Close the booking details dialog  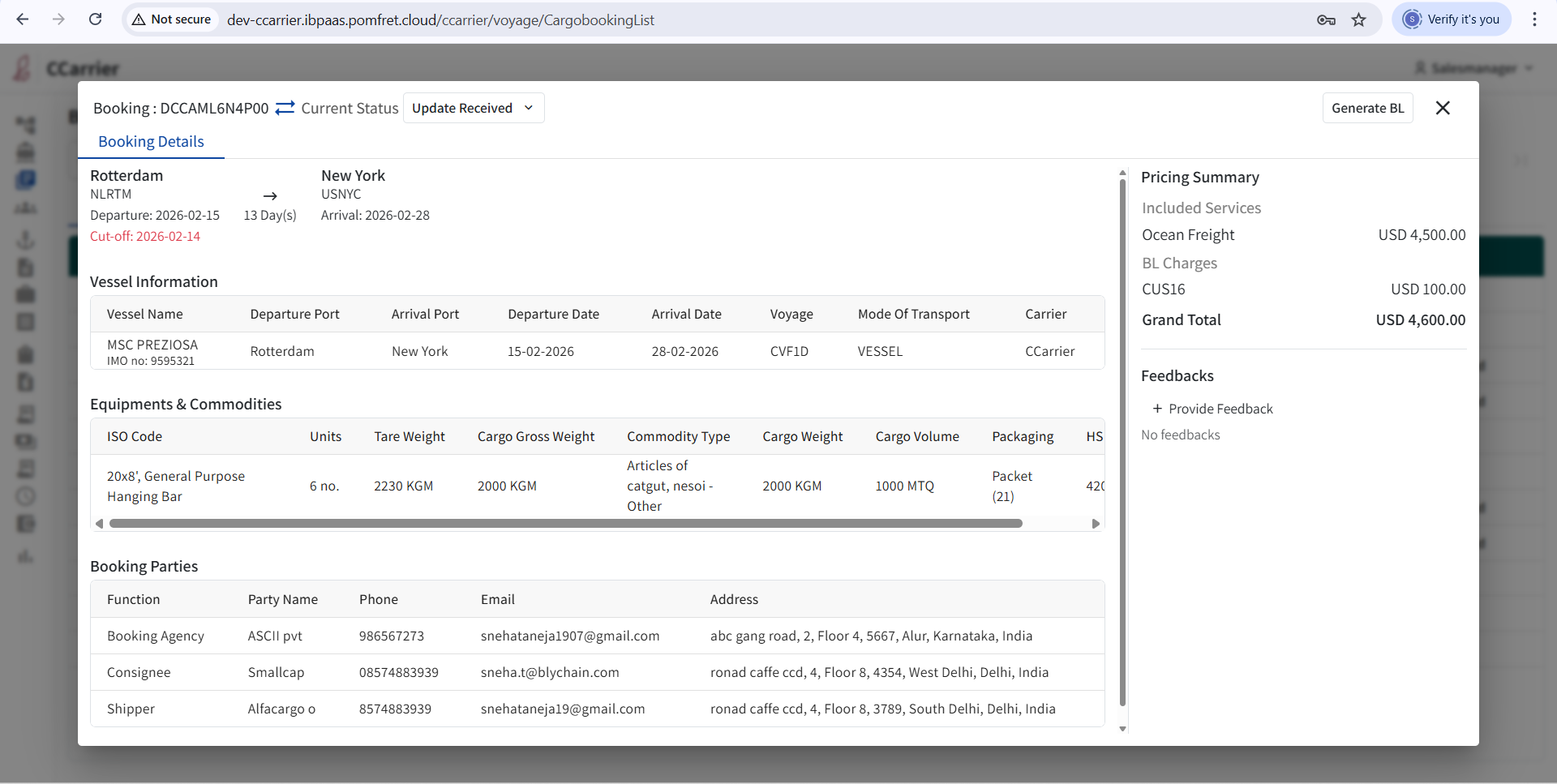(1443, 108)
